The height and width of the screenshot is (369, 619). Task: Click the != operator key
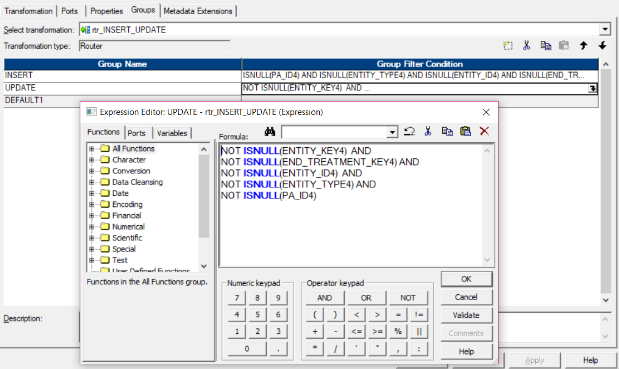pyautogui.click(x=418, y=315)
